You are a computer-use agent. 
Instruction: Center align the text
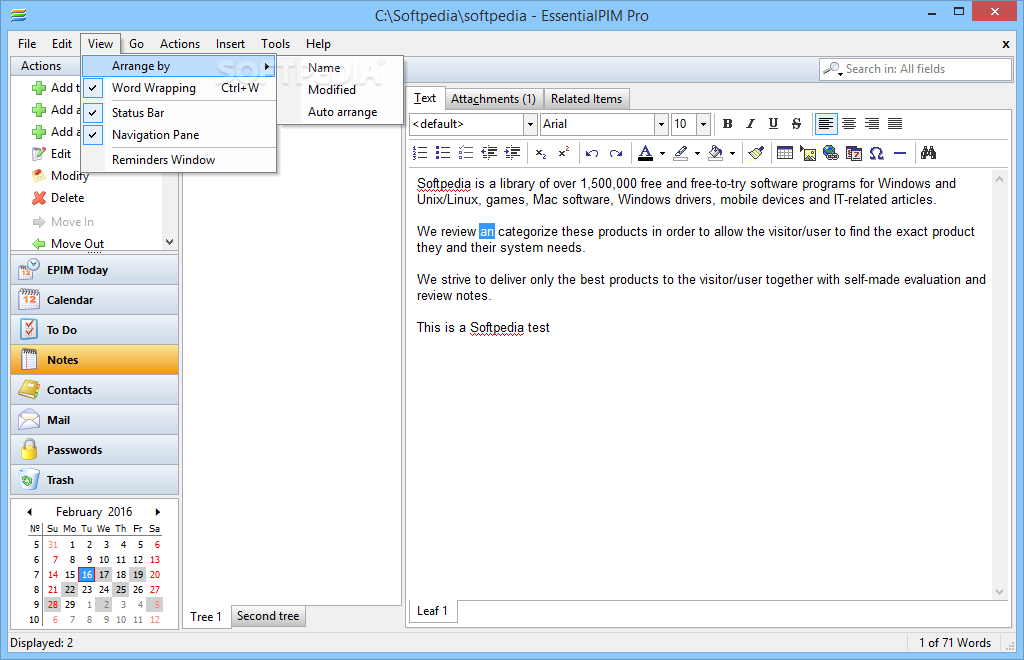point(849,123)
